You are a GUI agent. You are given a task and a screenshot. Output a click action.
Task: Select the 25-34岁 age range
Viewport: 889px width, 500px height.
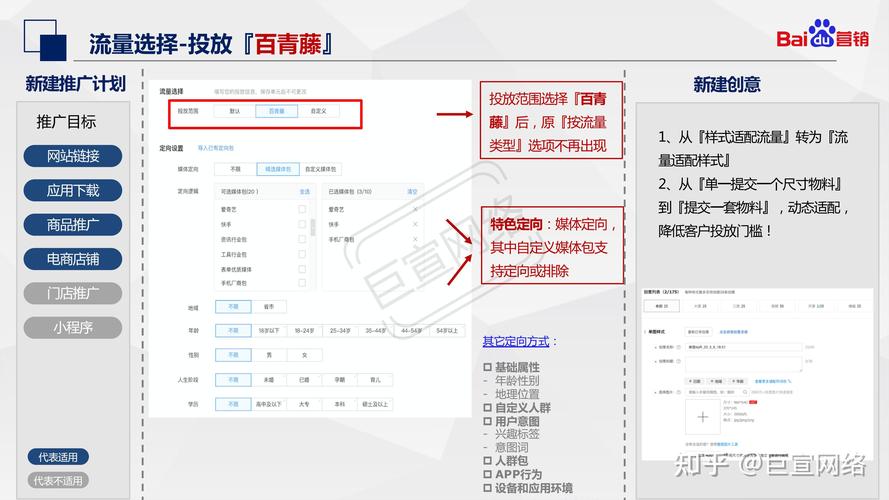pyautogui.click(x=340, y=330)
